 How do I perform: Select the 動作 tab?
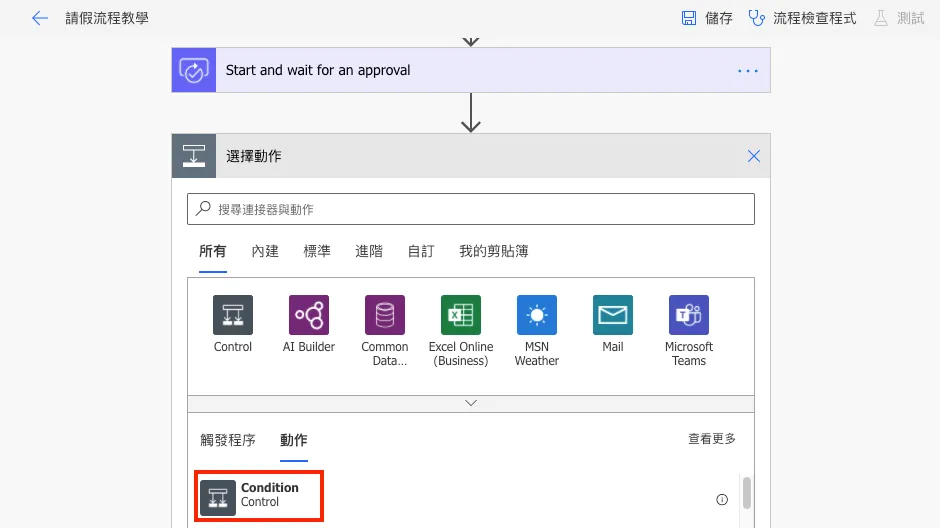(294, 440)
